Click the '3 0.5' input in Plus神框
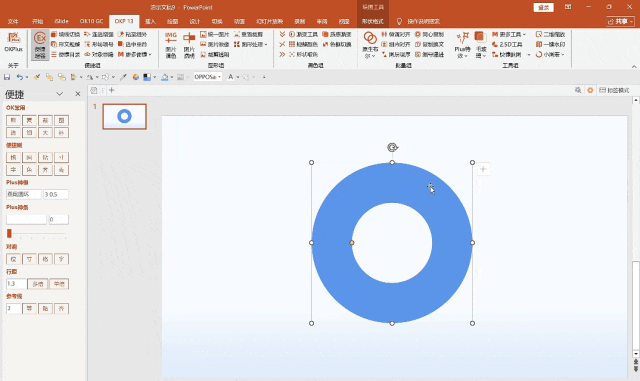The image size is (640, 381). click(x=56, y=194)
